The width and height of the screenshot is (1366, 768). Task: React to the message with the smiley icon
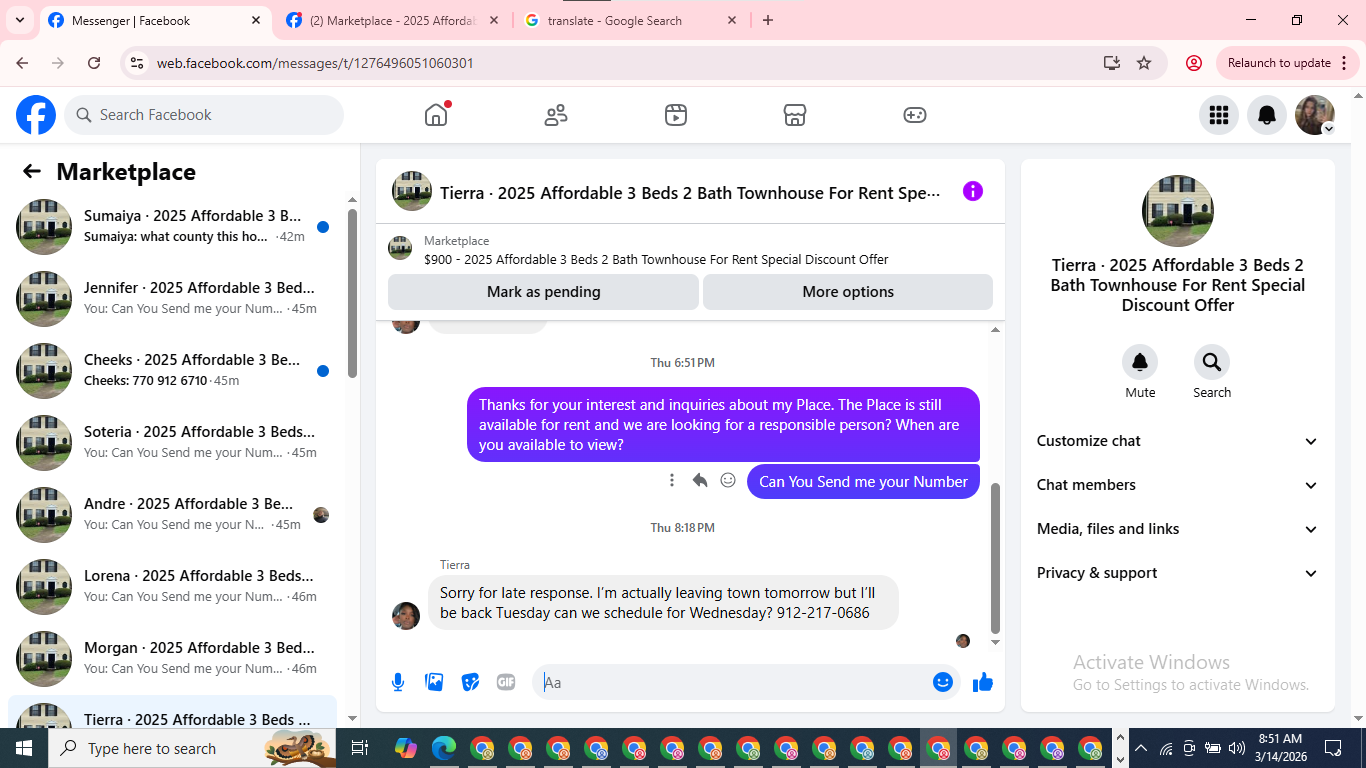(x=728, y=480)
